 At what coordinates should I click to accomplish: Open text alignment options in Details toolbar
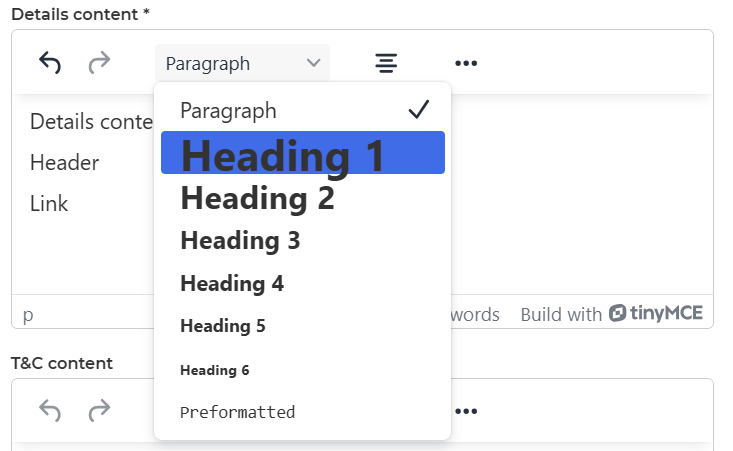[386, 63]
